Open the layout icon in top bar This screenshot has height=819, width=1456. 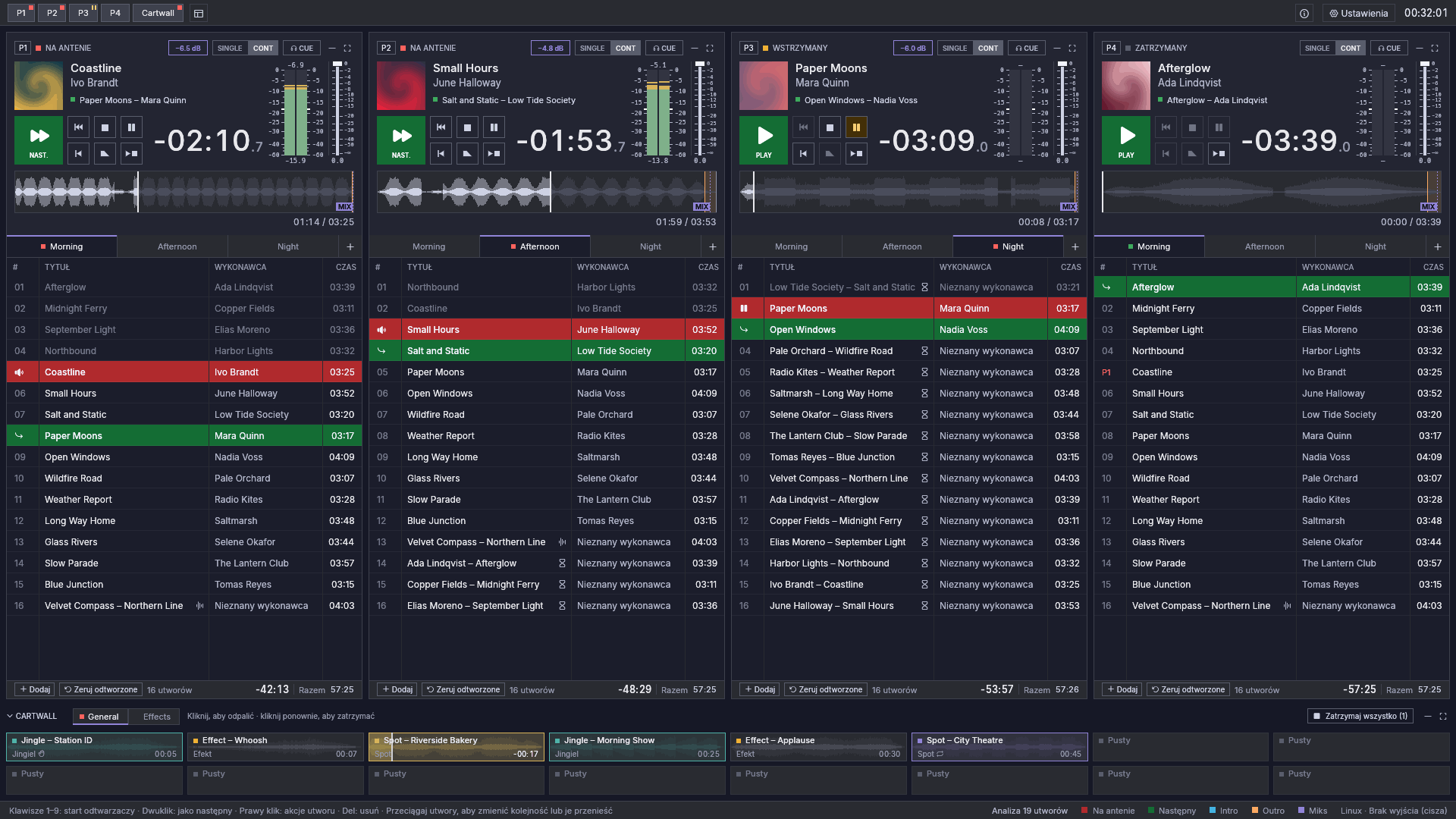pyautogui.click(x=198, y=13)
